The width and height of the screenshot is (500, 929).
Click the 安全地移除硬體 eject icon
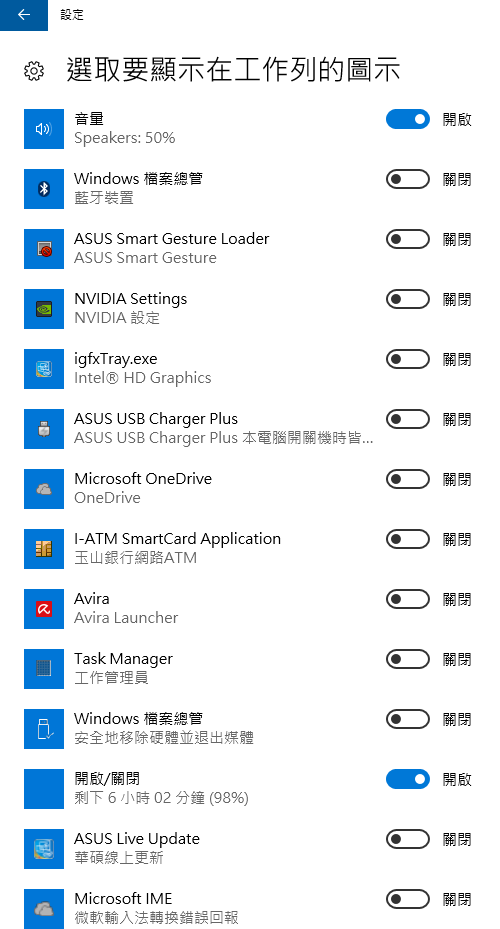[44, 729]
